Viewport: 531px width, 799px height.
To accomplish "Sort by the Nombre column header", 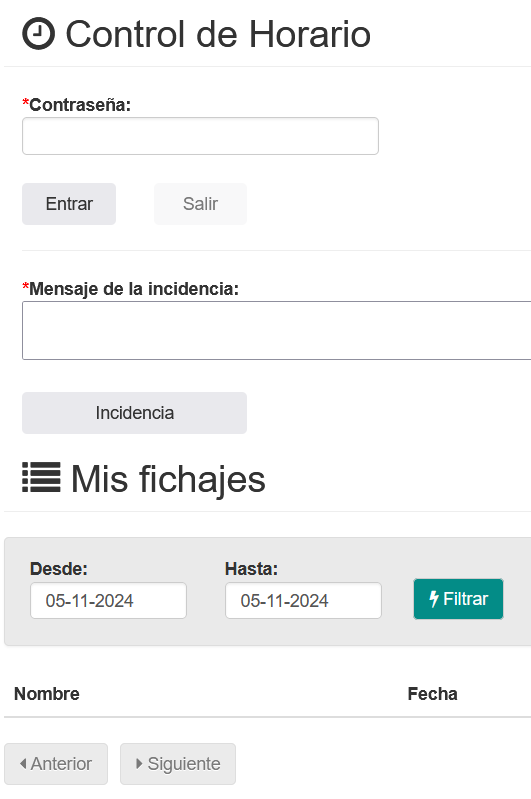I will click(x=47, y=694).
